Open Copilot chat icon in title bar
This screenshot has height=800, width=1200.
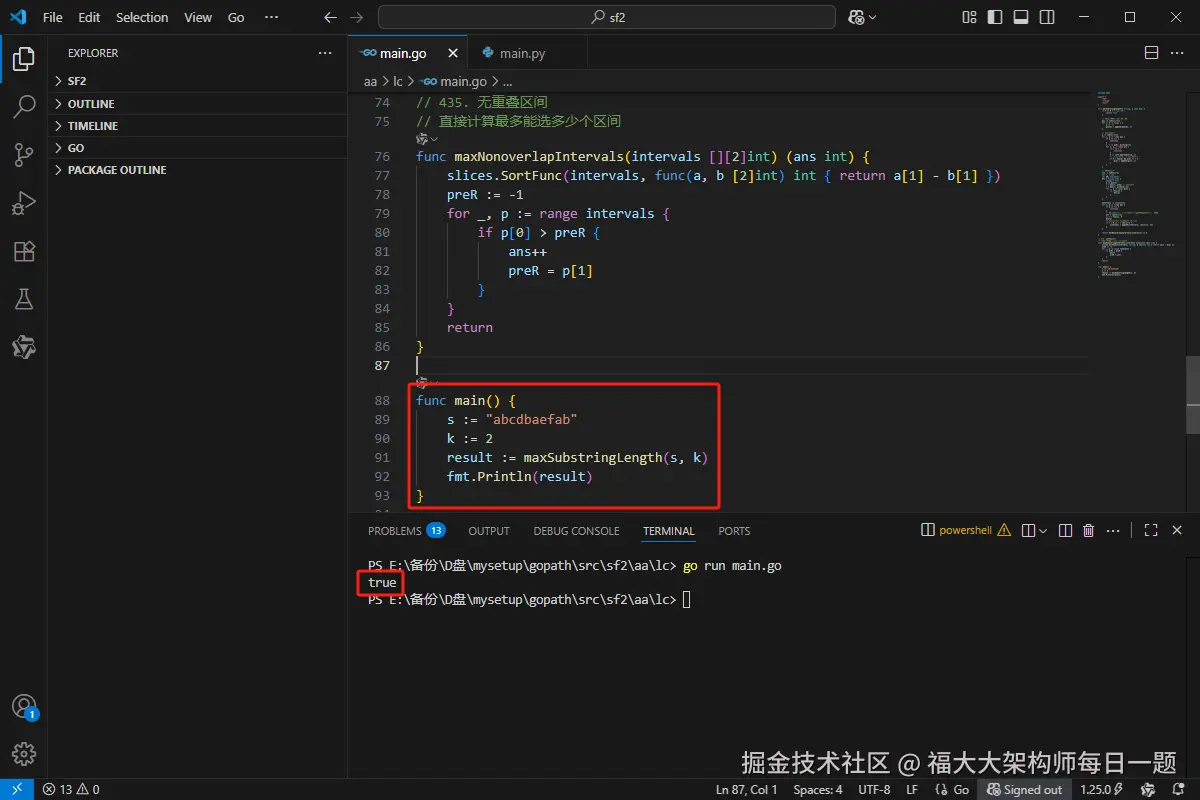tap(856, 17)
